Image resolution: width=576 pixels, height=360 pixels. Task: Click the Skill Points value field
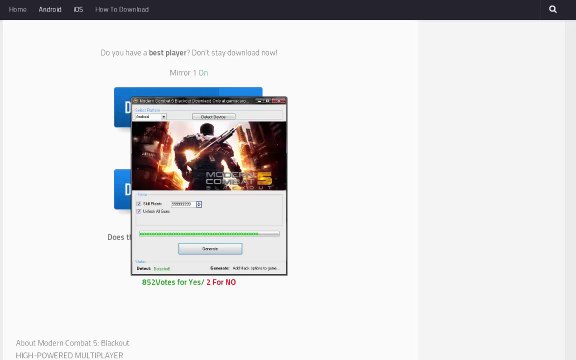183,204
